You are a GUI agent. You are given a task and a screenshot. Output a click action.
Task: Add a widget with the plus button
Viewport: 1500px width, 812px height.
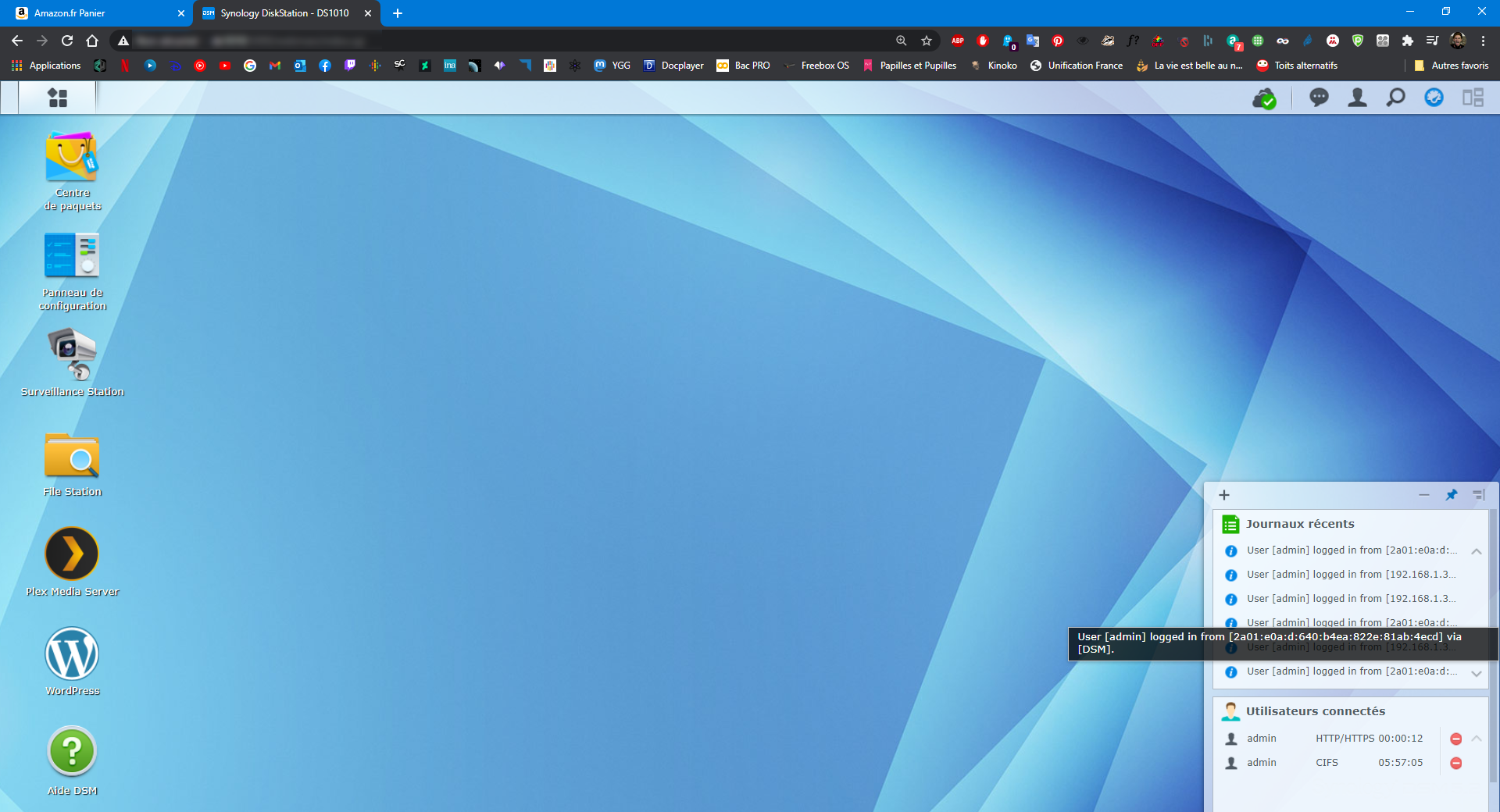(1224, 495)
